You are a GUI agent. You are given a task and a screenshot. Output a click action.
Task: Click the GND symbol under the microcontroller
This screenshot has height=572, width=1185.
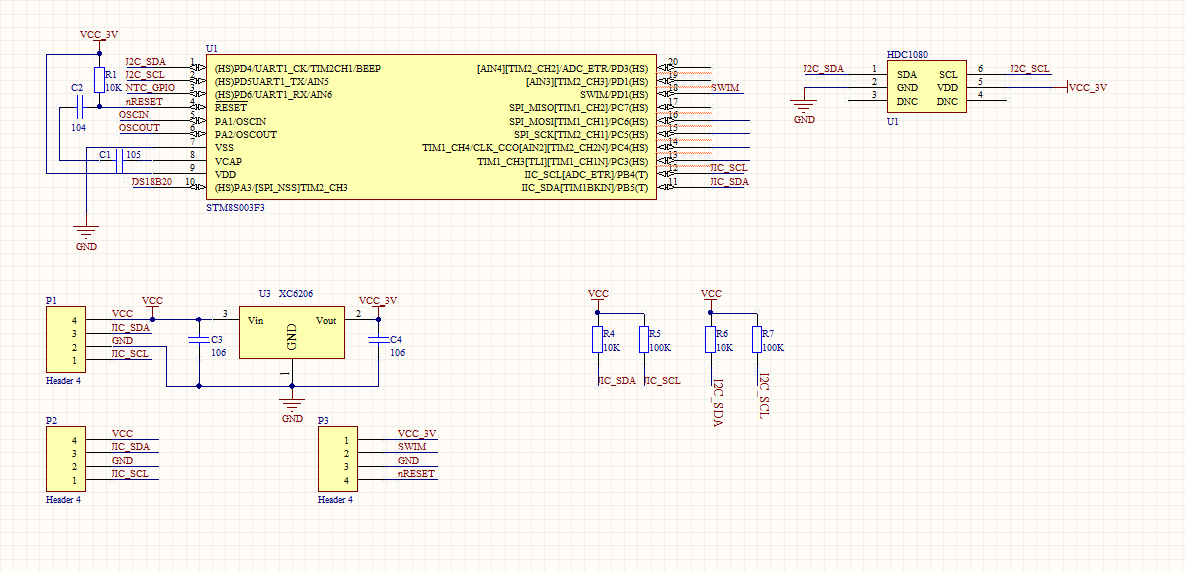[86, 237]
